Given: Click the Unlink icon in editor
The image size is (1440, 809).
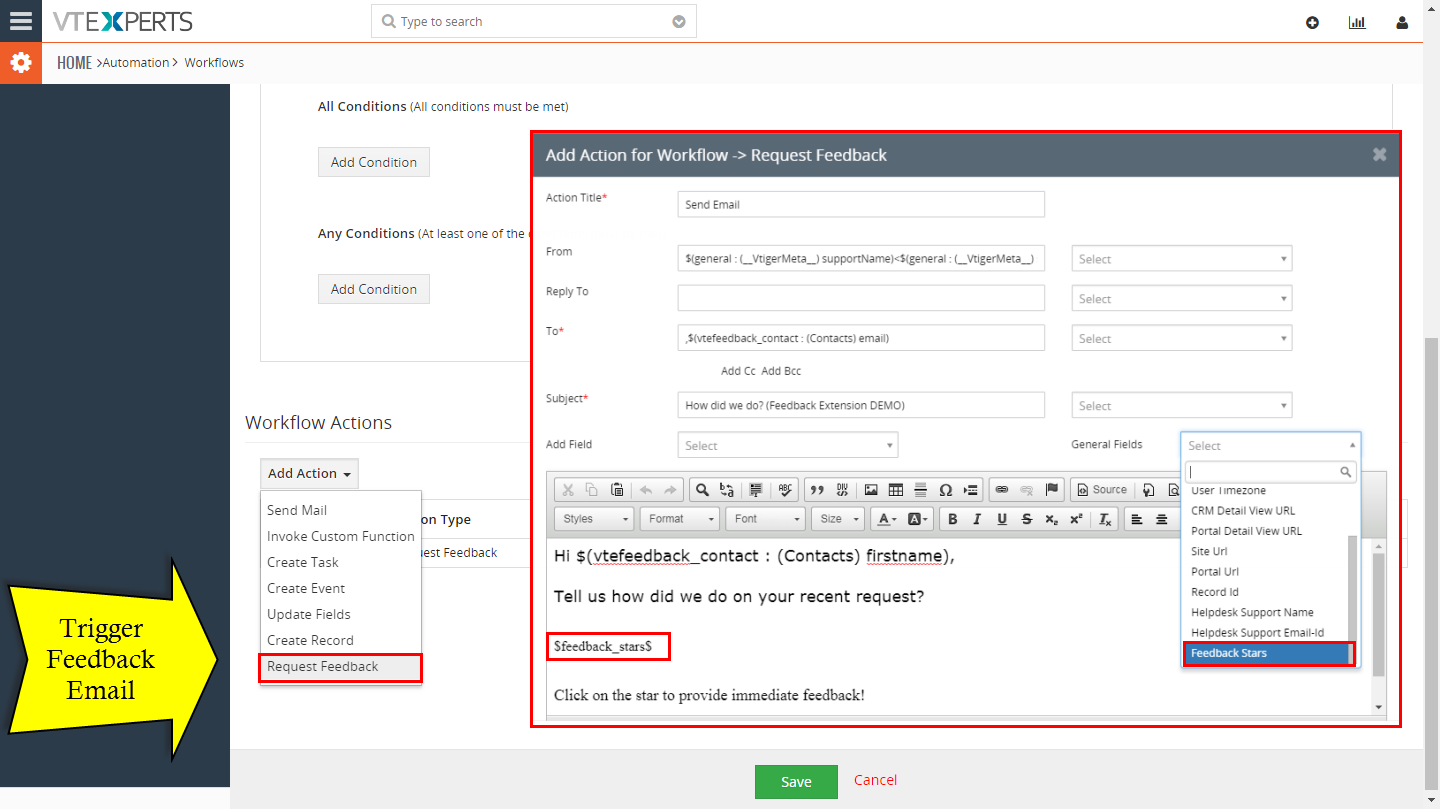Looking at the screenshot, I should (1026, 490).
